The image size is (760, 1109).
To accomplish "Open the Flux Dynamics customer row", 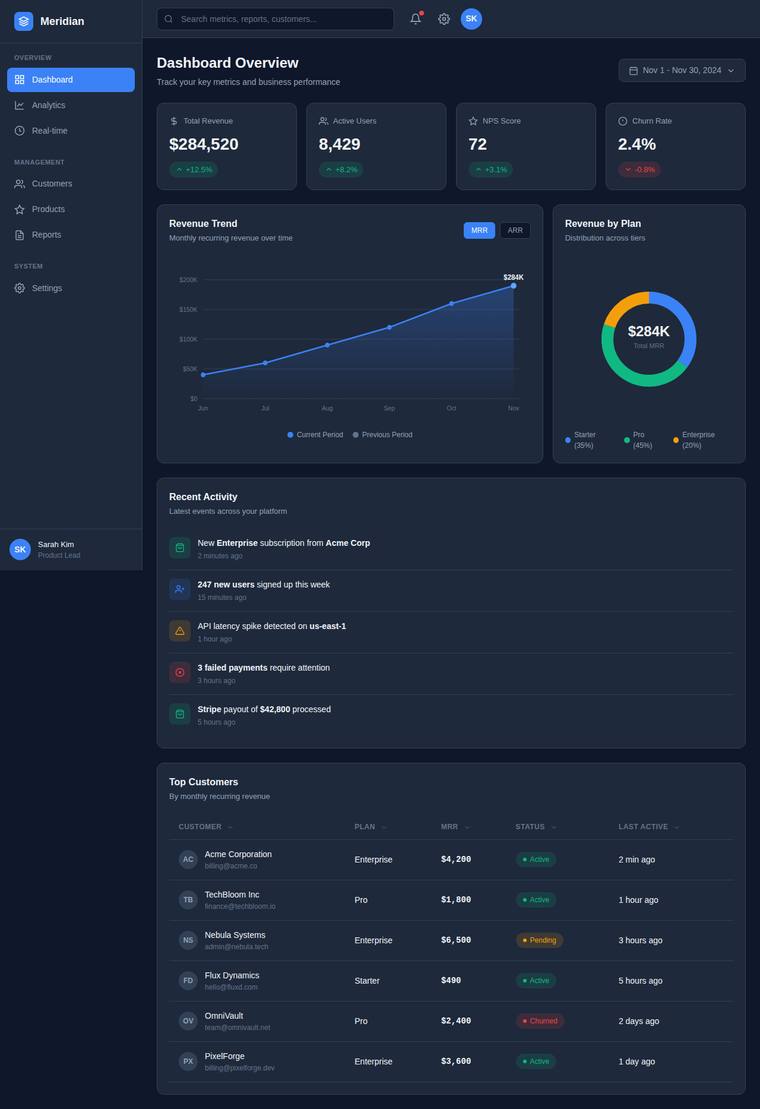I will tap(451, 980).
